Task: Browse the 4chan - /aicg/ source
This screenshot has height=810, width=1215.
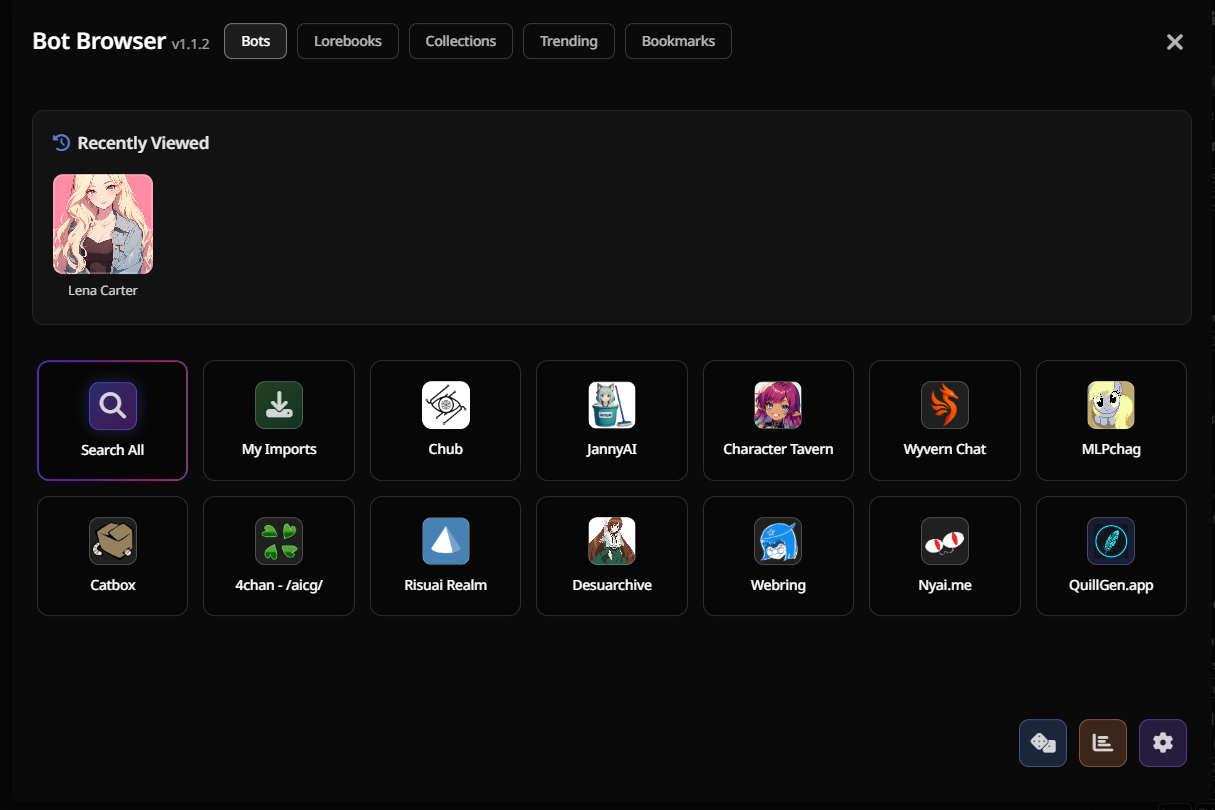Action: [279, 556]
